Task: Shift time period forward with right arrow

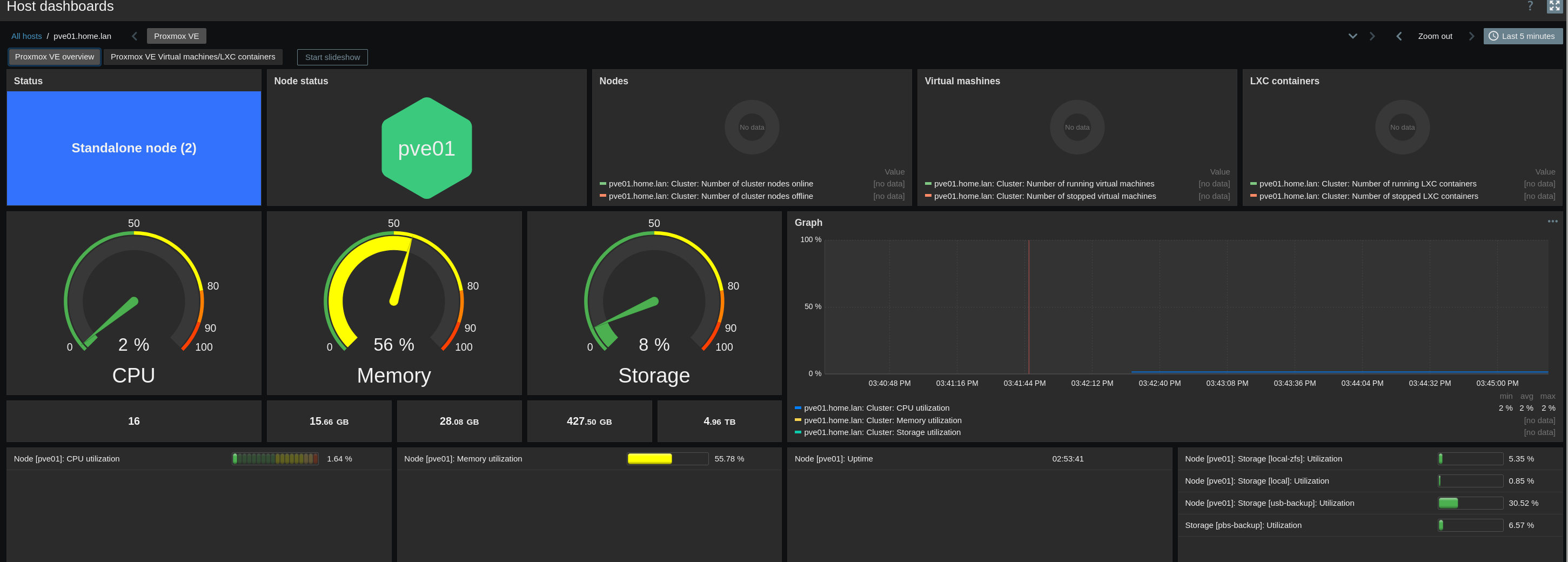Action: (x=1471, y=36)
